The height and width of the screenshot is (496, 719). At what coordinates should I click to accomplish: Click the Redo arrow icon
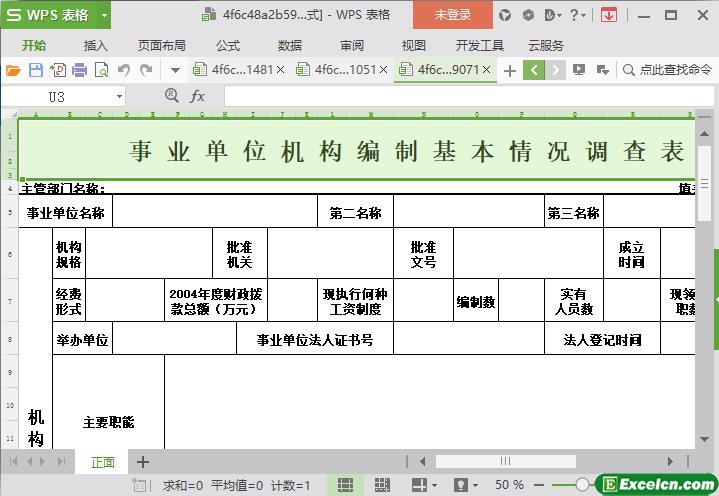(x=146, y=70)
